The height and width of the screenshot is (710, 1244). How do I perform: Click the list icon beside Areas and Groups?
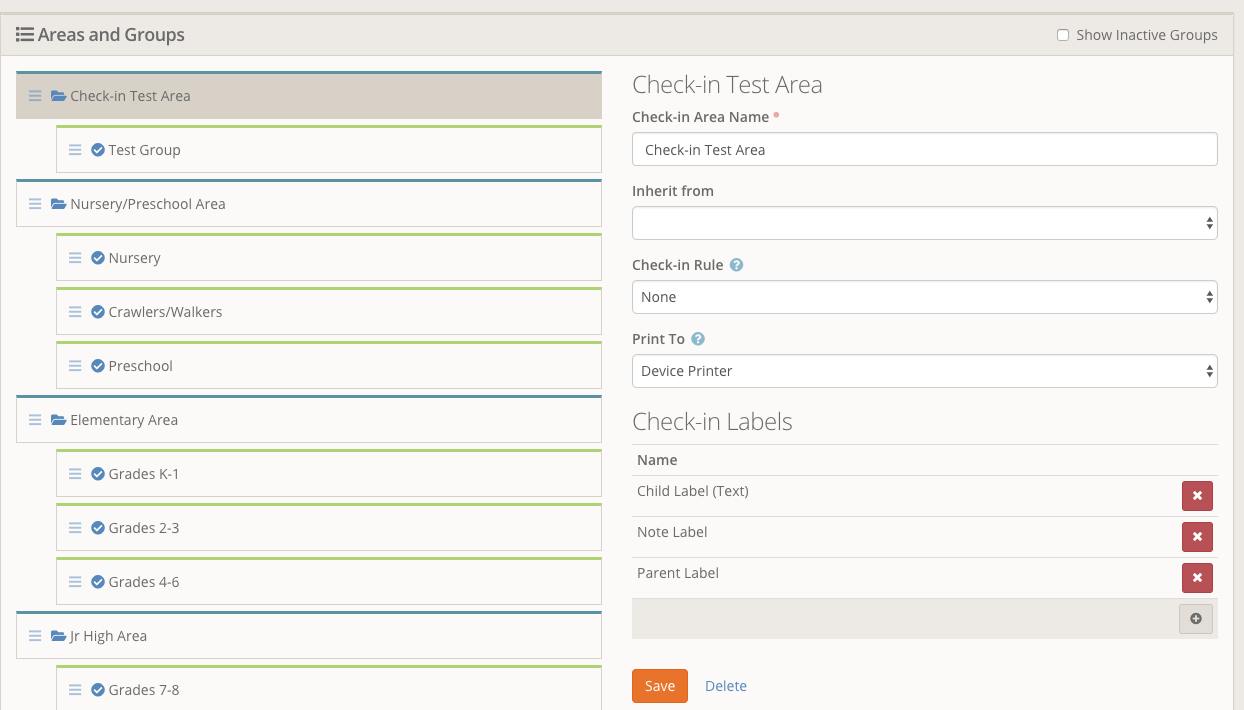(x=24, y=34)
